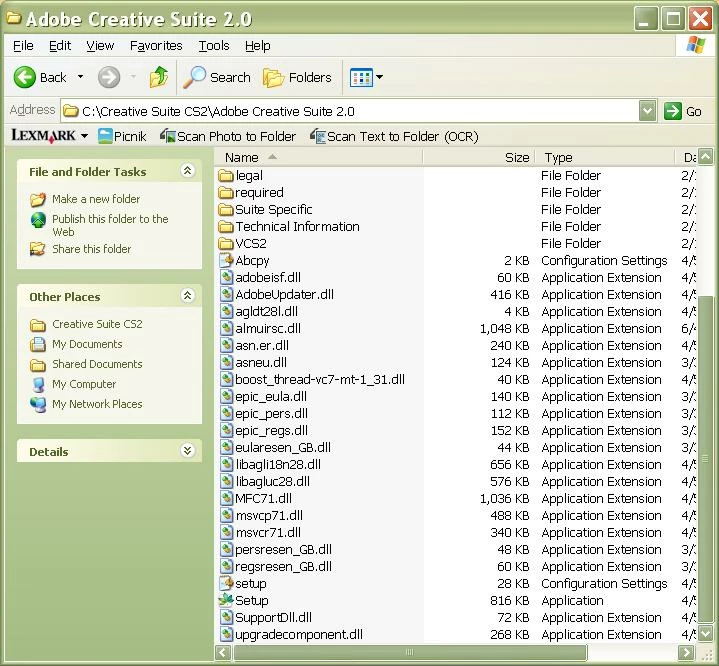Select the VCS2 folder icon

(226, 244)
